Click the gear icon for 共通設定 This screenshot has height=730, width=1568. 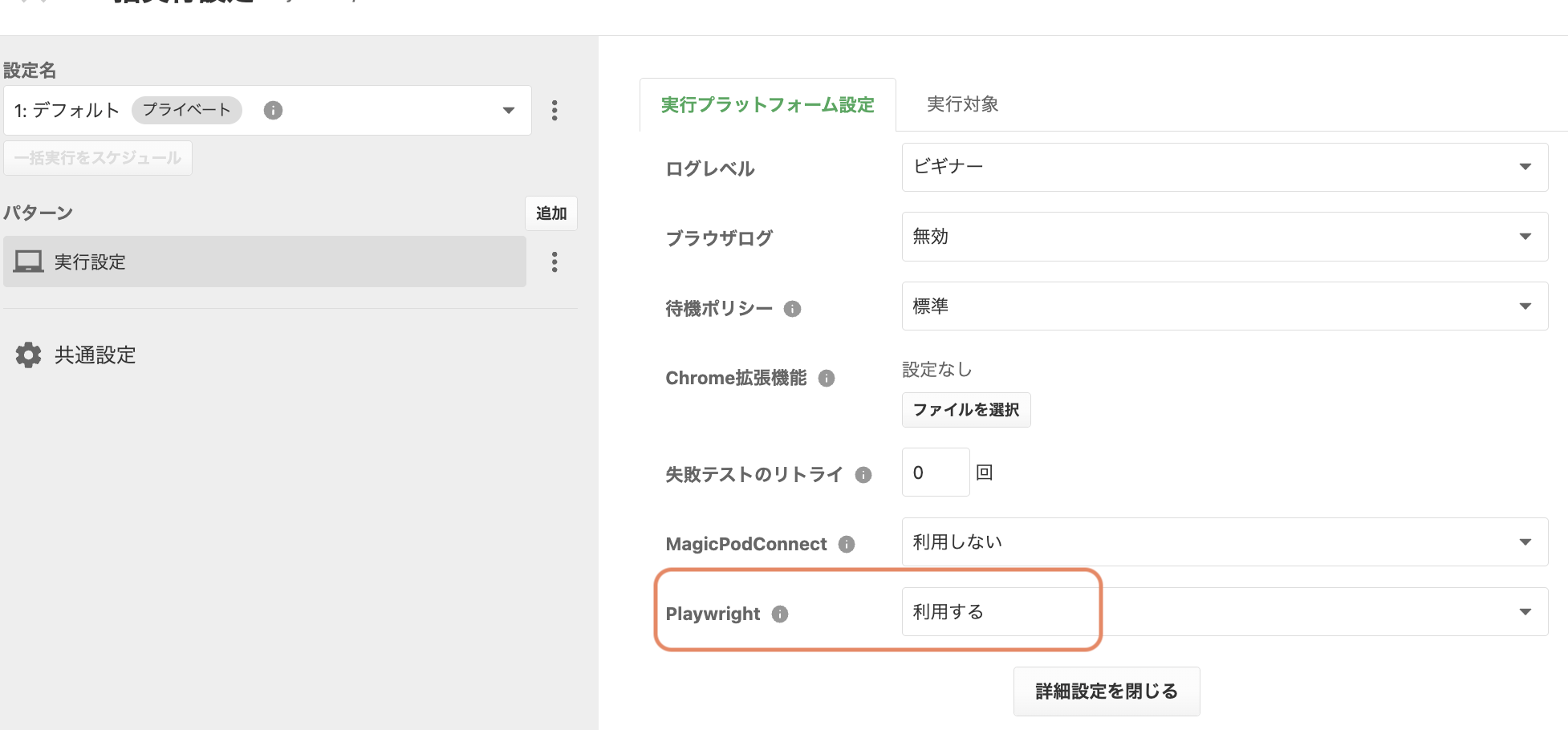point(29,355)
